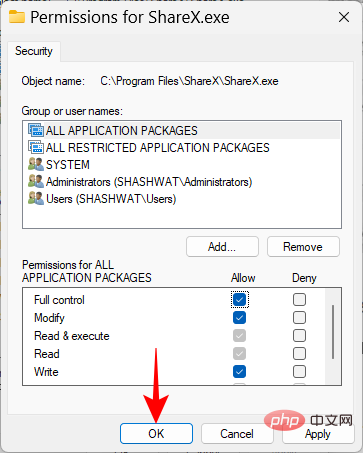
Task: Click the SYSTEM user group icon
Action: click(x=36, y=164)
